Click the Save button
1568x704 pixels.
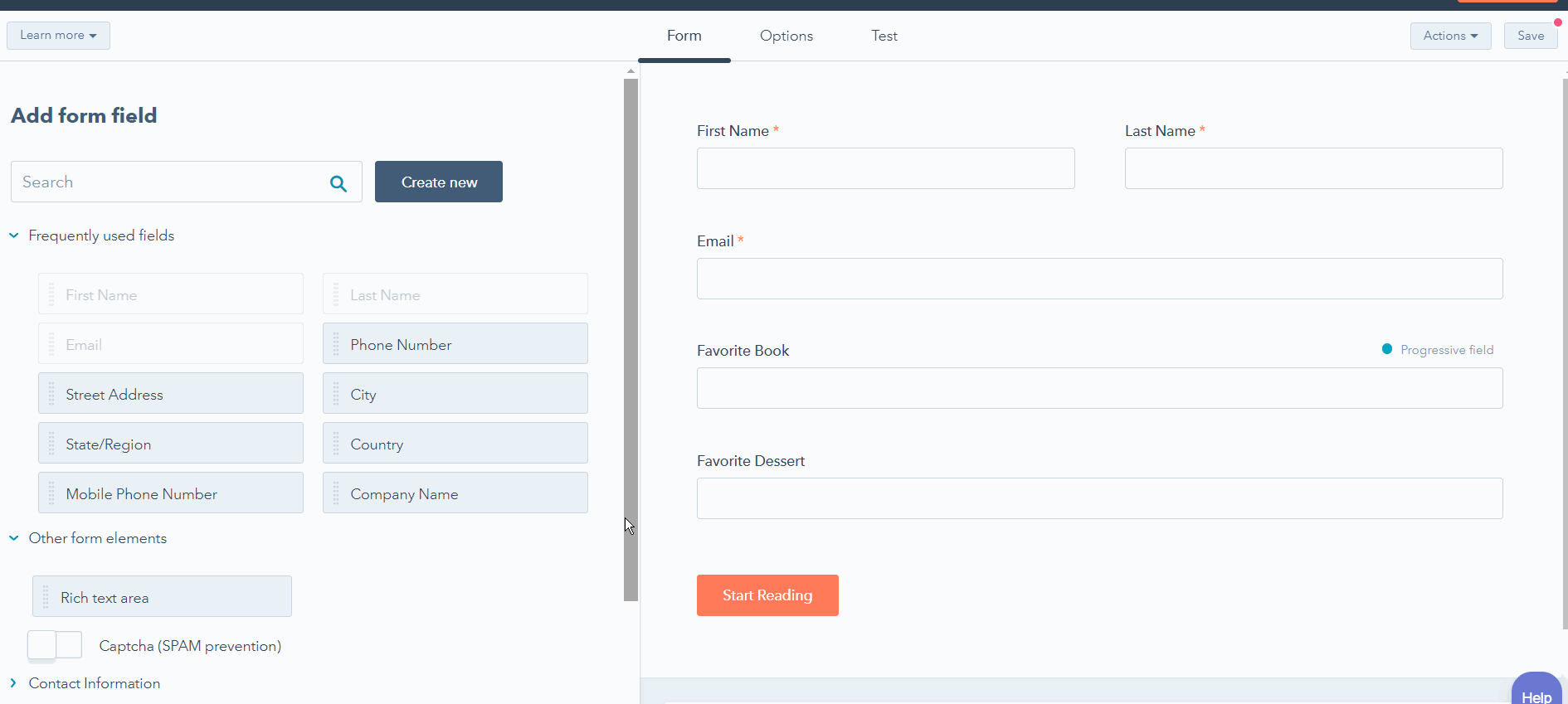click(x=1531, y=36)
